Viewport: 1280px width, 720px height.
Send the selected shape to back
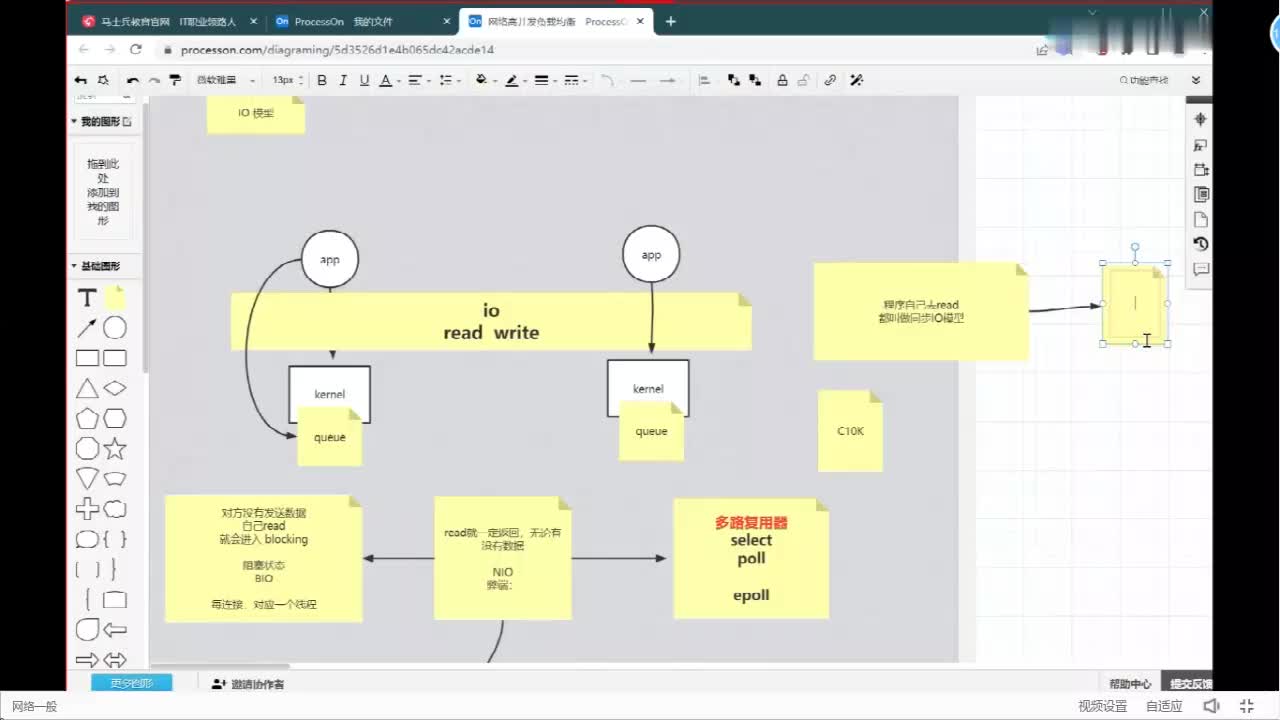pyautogui.click(x=755, y=80)
